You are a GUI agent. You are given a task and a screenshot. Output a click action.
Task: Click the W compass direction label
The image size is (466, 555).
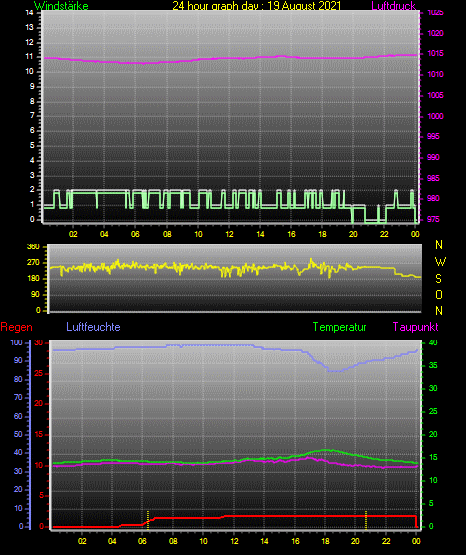pyautogui.click(x=440, y=262)
